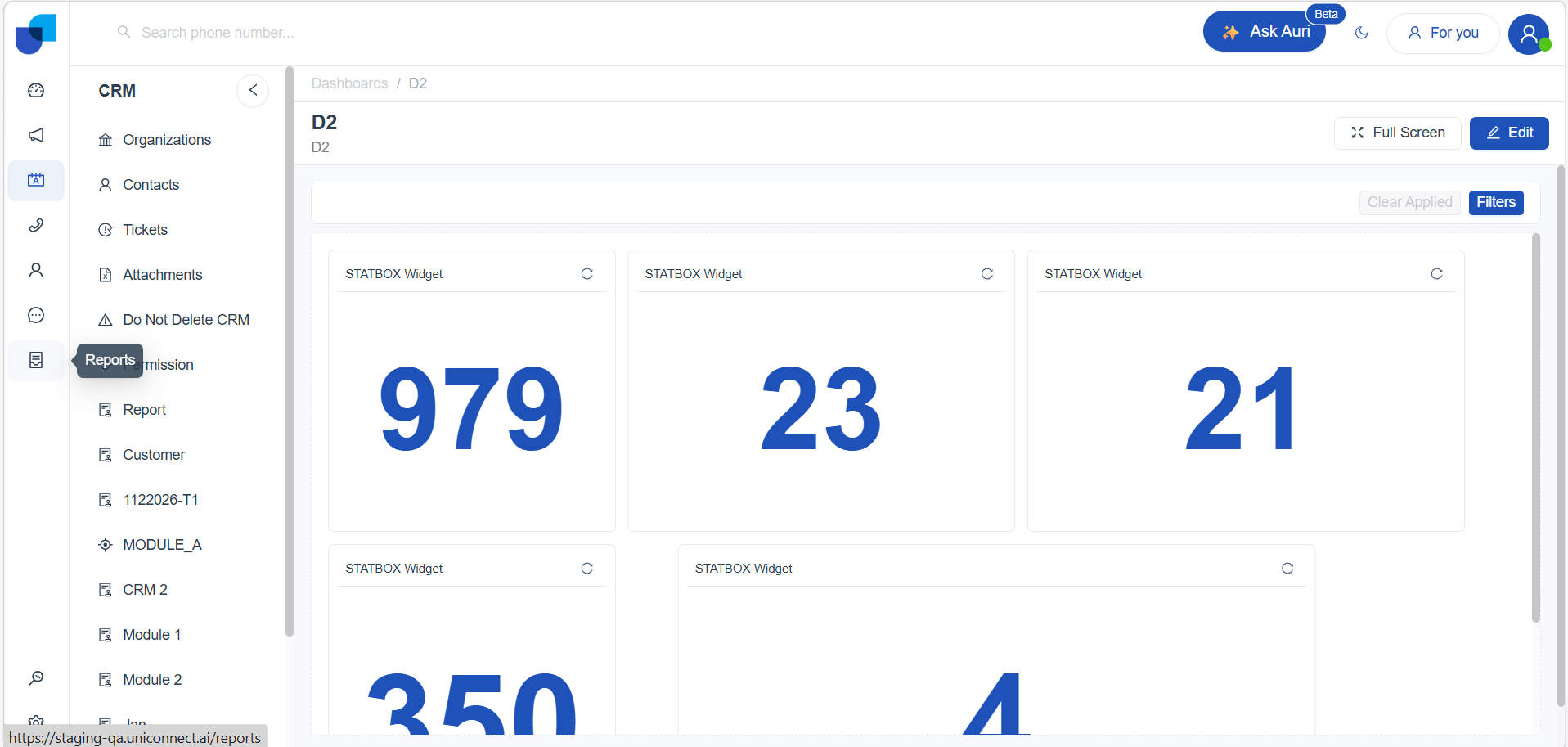Click the user profile avatar icon

(1528, 34)
